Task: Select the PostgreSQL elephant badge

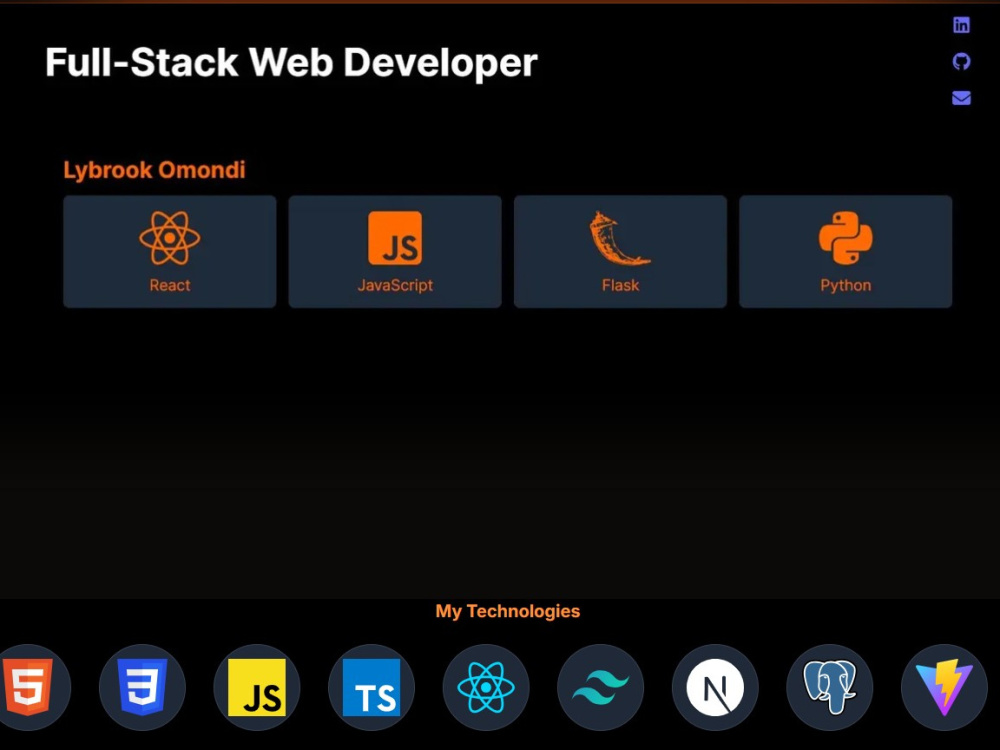Action: click(x=830, y=688)
